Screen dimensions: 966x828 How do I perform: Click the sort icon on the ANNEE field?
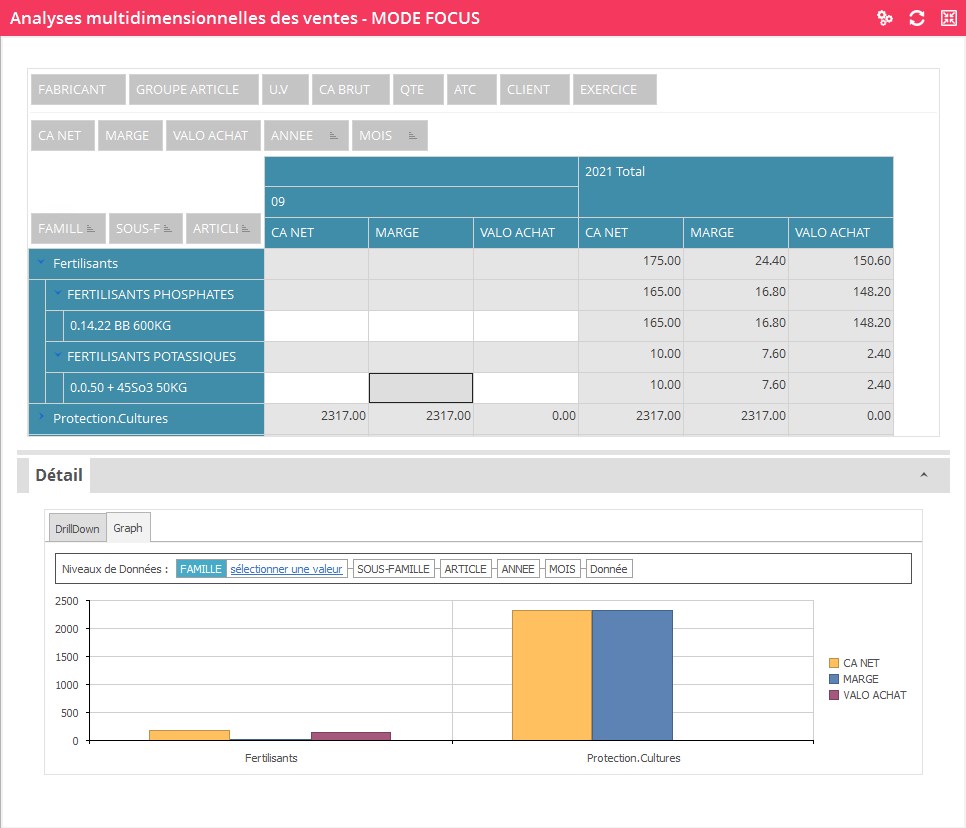point(335,136)
